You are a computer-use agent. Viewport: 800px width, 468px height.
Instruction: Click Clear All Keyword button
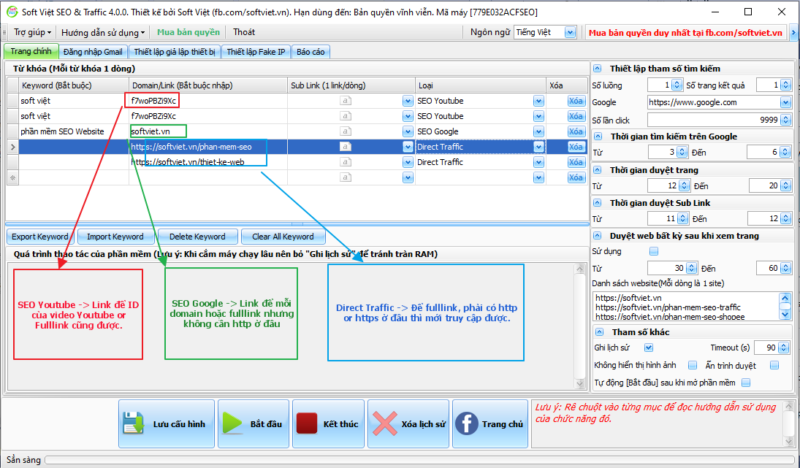283,237
